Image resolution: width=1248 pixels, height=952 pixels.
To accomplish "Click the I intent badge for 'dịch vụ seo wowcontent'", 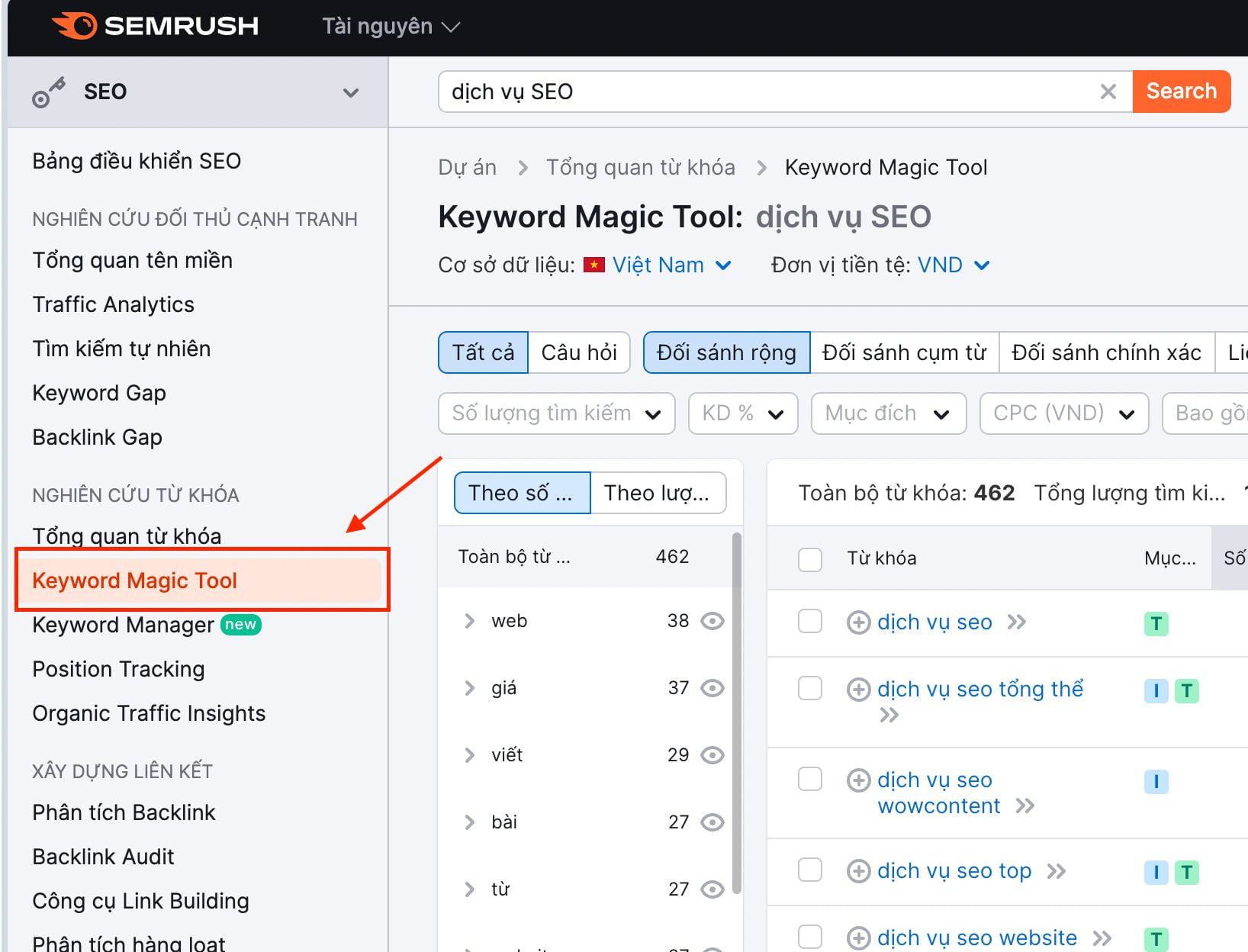I will point(1156,782).
